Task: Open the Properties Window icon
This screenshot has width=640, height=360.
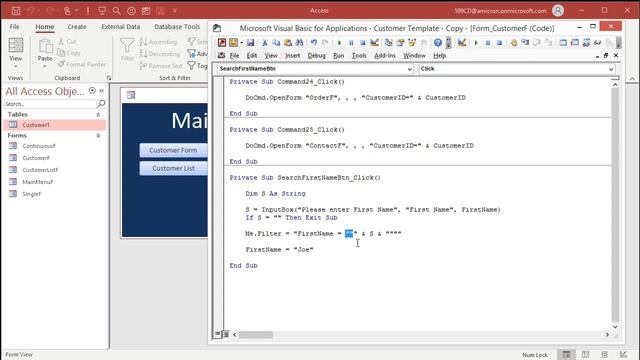Action: 400,42
